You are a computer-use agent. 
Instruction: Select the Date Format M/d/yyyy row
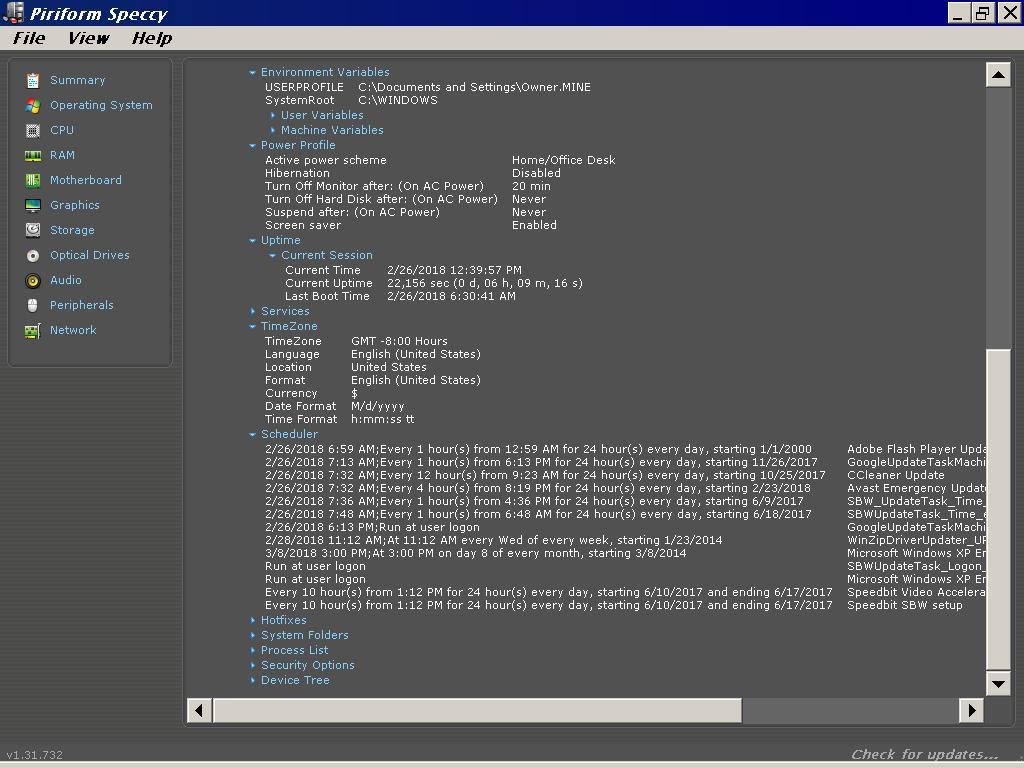[334, 406]
